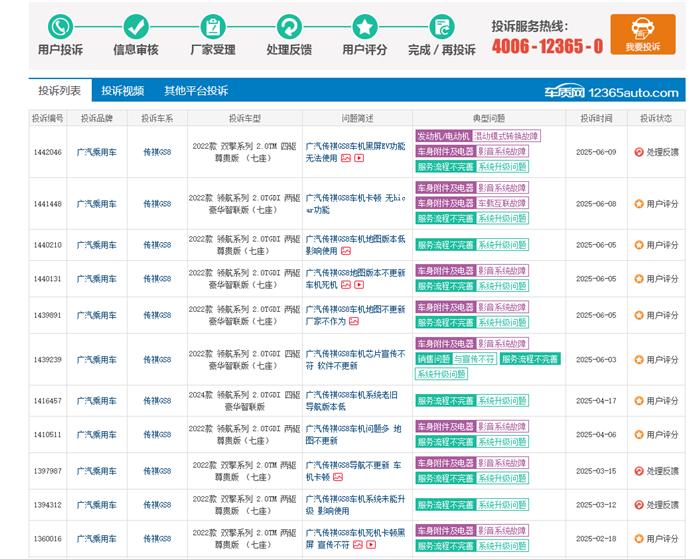Viewport: 700px width, 559px height.
Task: Click the 投诉状态 column header
Action: [x=656, y=118]
